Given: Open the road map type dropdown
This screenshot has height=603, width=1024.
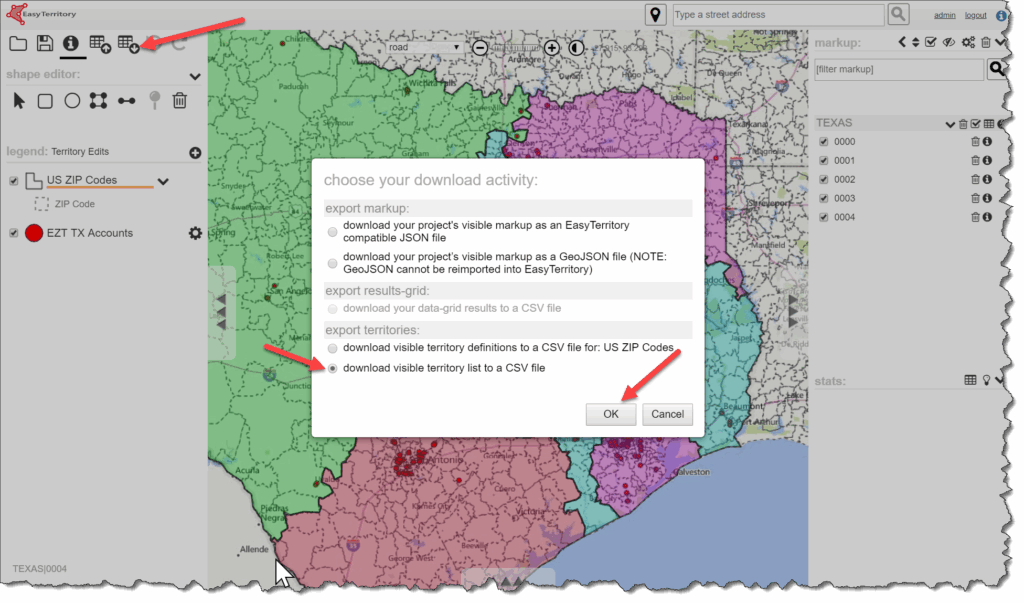Looking at the screenshot, I should (x=425, y=47).
